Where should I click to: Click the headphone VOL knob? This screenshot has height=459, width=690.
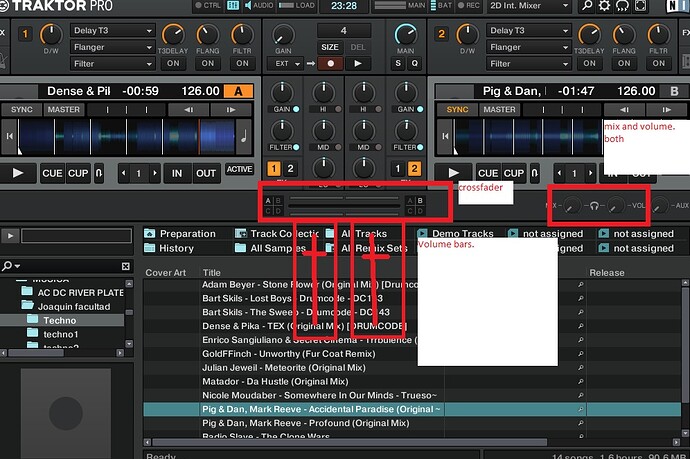[616, 205]
